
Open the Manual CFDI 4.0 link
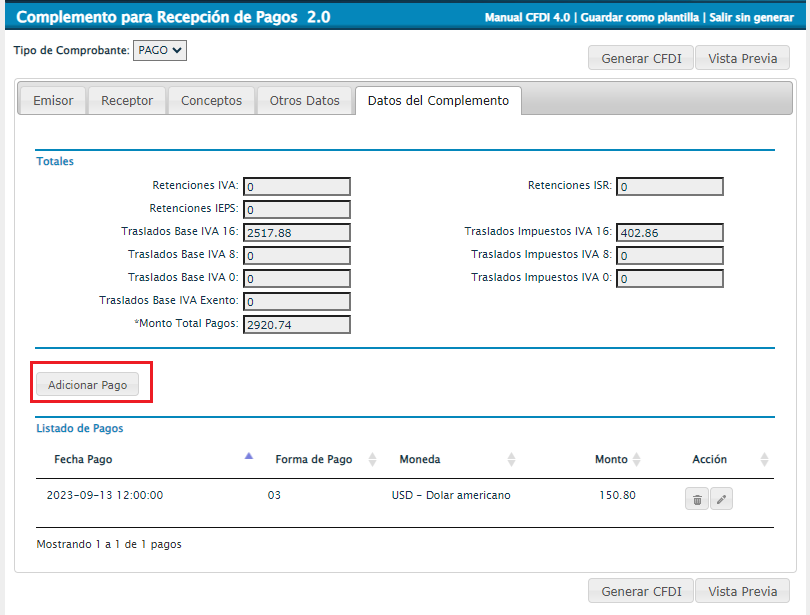[528, 18]
